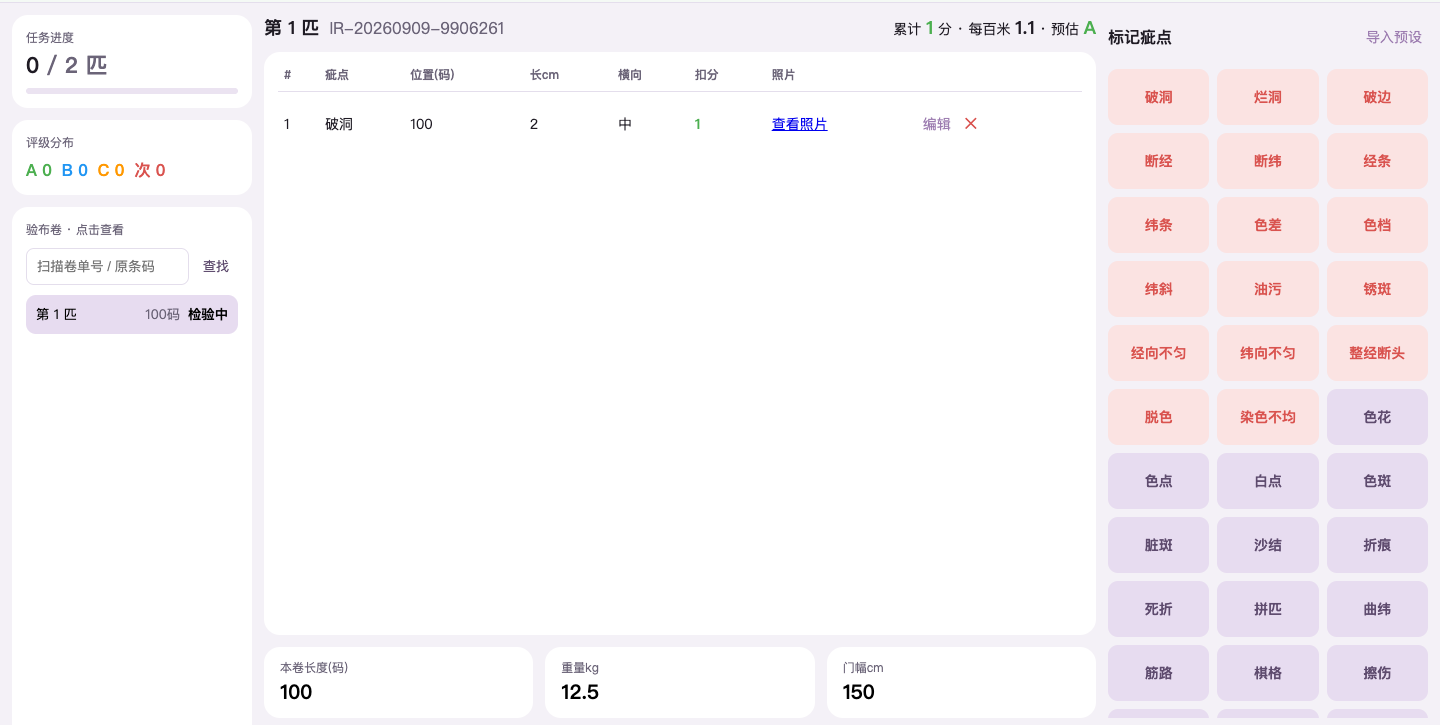
Task: Mark a 折痕 defect
Action: click(x=1377, y=545)
